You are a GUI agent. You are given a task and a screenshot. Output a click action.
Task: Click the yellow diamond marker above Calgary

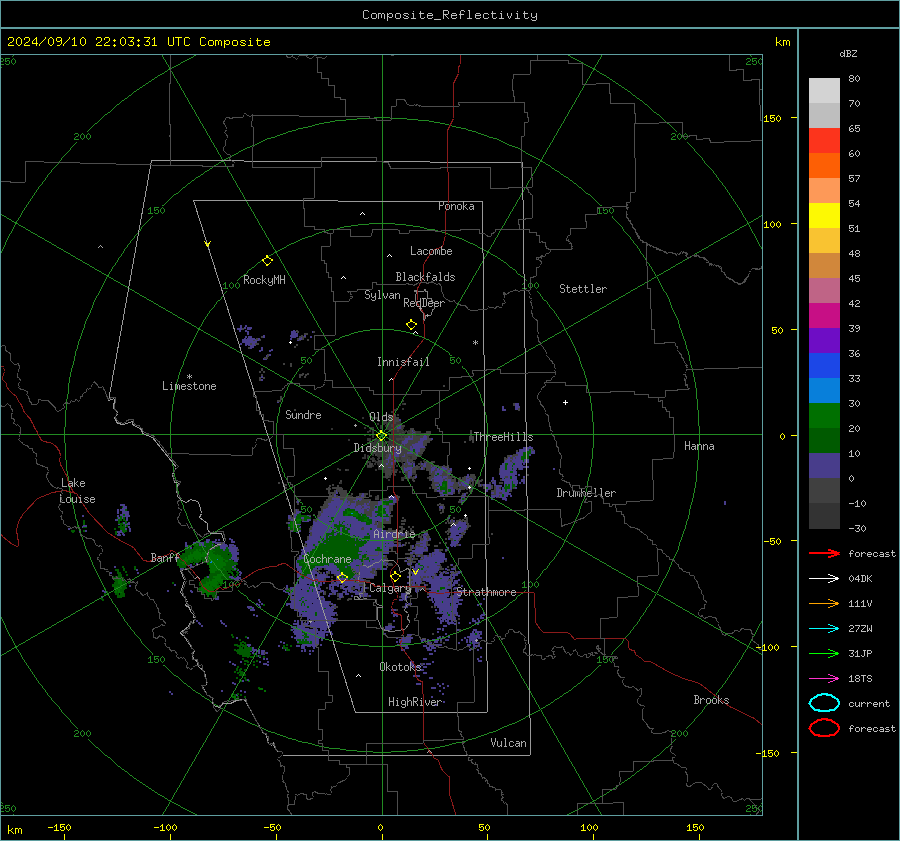pos(395,576)
